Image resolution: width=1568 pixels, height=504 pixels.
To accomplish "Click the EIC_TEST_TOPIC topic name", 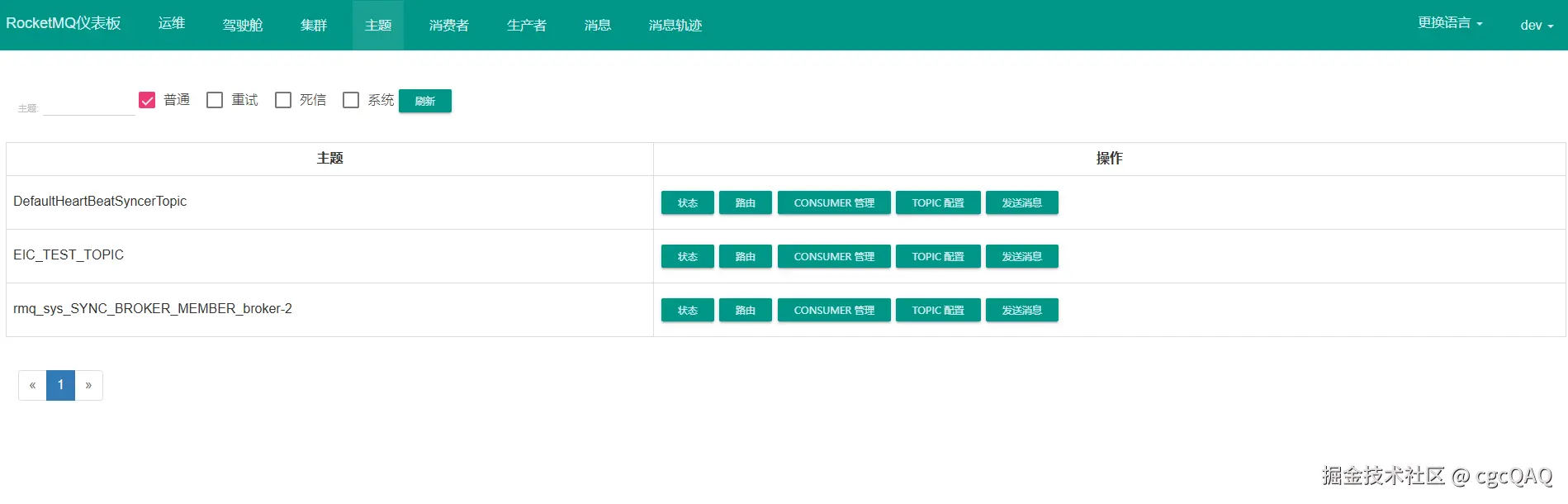I will pos(69,255).
